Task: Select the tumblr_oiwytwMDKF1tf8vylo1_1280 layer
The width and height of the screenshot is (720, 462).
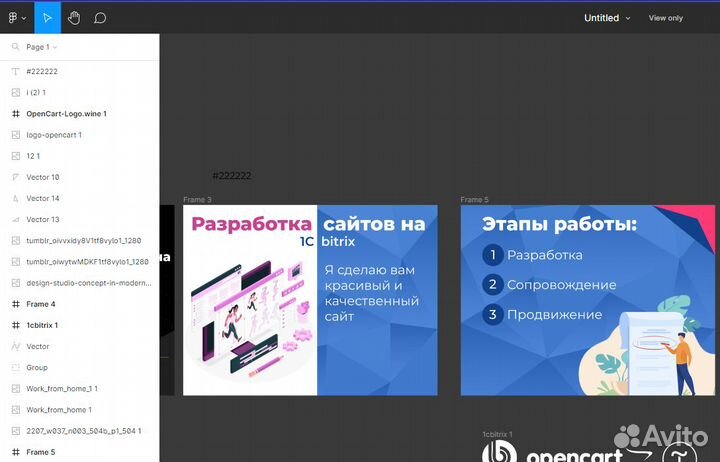Action: tap(80, 262)
